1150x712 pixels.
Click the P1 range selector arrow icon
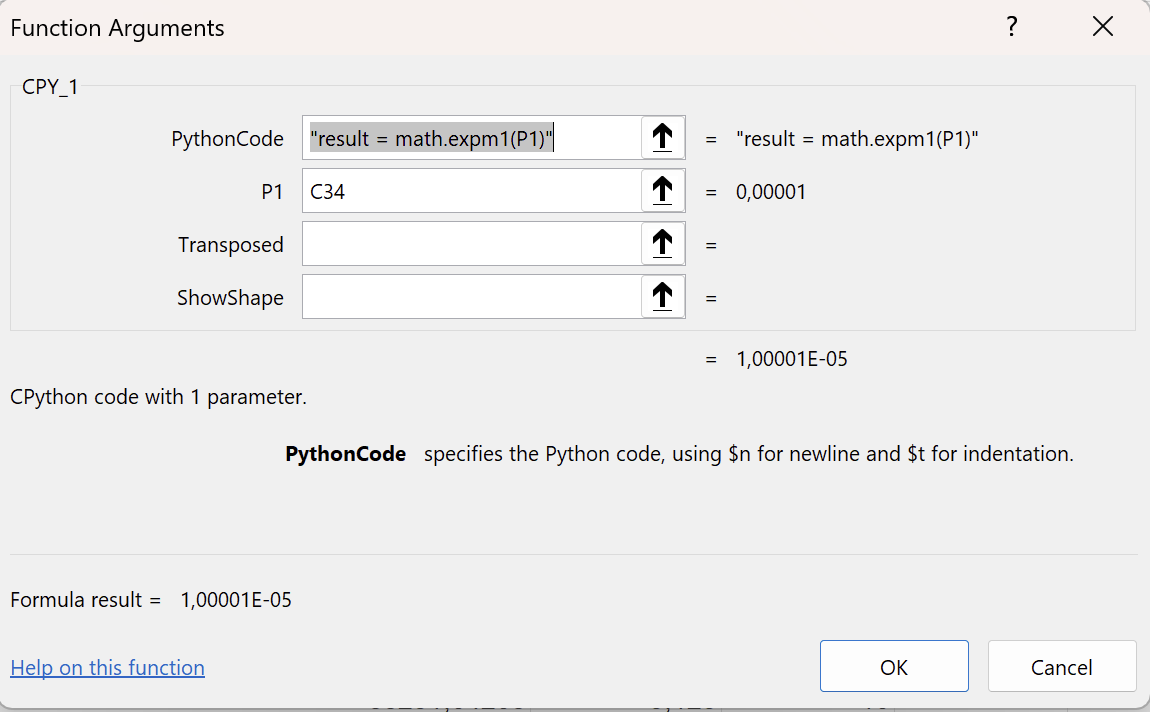[662, 191]
